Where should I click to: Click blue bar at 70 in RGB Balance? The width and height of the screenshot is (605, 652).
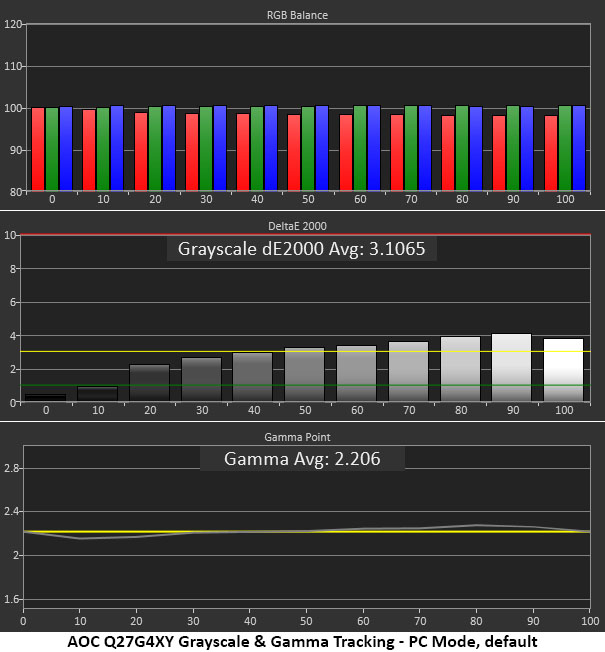[425, 148]
